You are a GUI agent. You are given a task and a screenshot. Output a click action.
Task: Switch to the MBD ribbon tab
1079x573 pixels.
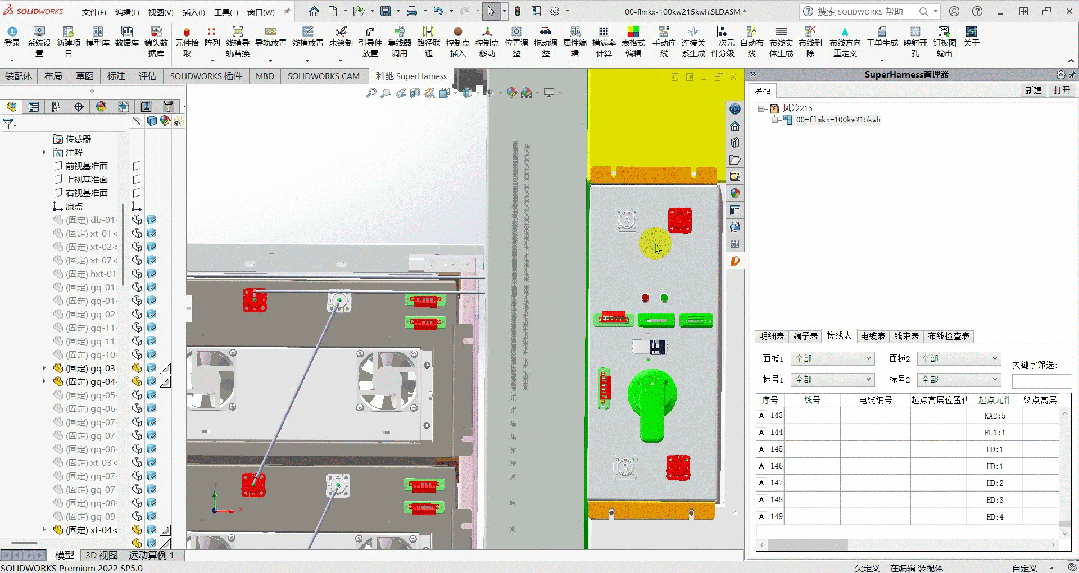pos(265,76)
